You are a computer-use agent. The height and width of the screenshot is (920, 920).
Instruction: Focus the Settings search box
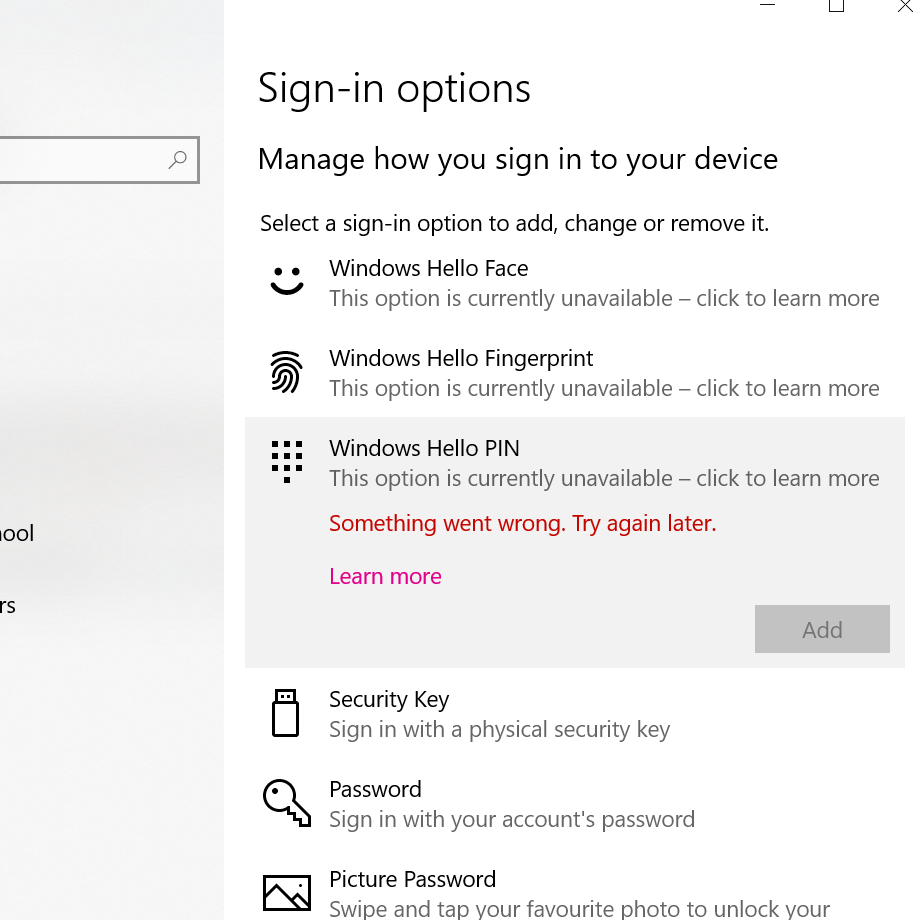click(99, 160)
